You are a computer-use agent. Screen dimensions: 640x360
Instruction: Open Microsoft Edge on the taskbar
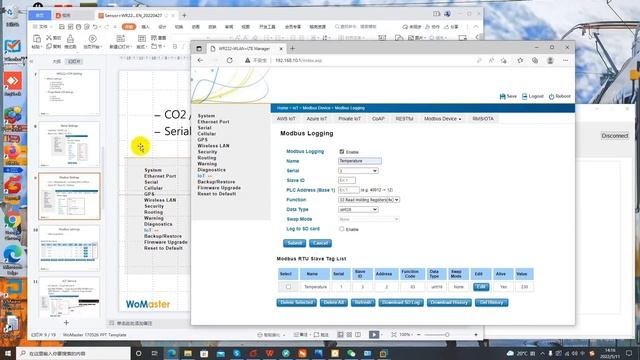(171, 353)
